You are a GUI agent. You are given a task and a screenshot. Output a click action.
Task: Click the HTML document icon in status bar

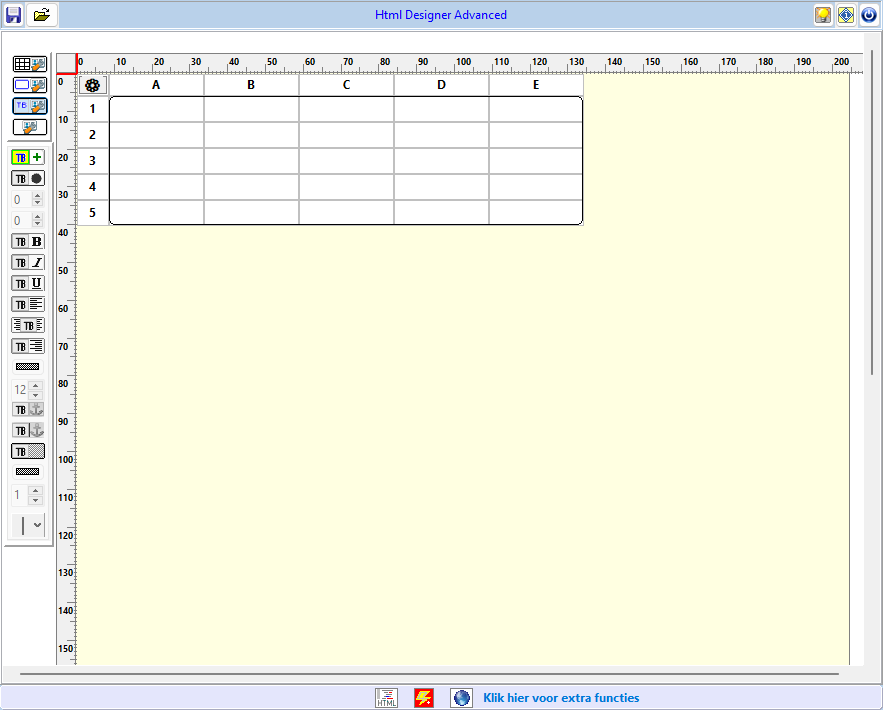[386, 698]
